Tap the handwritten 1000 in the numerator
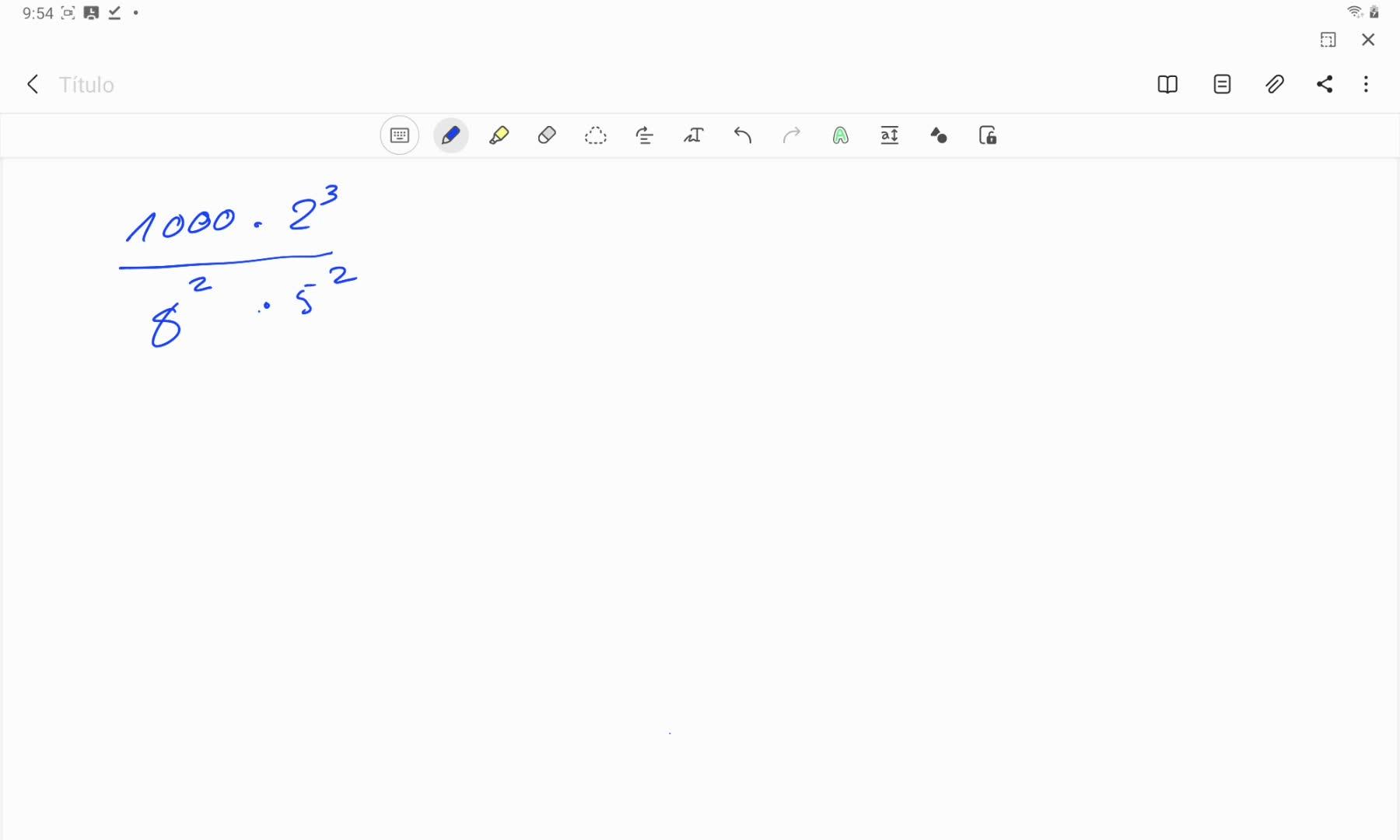Screen dimensions: 1400x840 (x=180, y=224)
